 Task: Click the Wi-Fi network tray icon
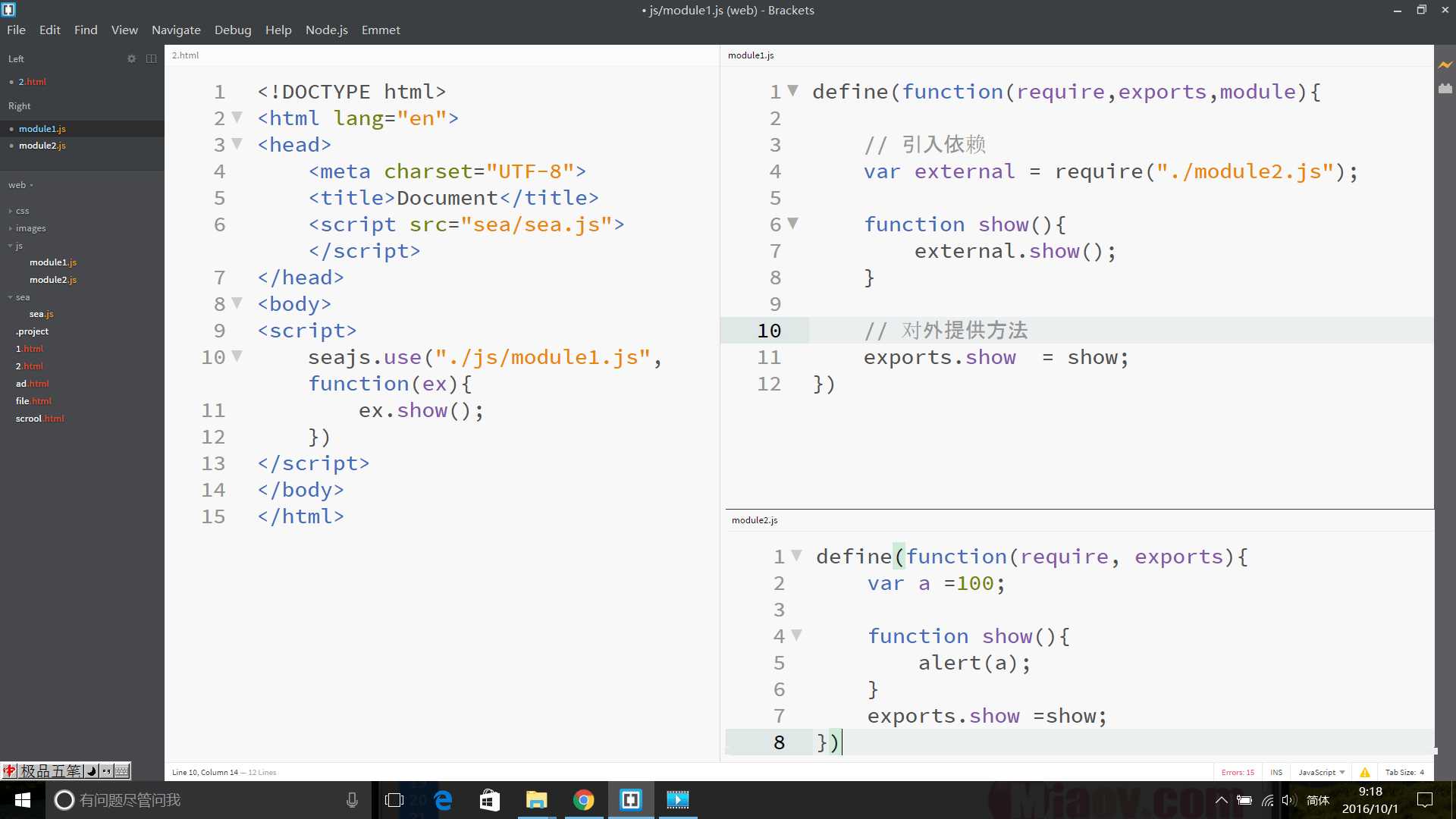click(x=1267, y=800)
